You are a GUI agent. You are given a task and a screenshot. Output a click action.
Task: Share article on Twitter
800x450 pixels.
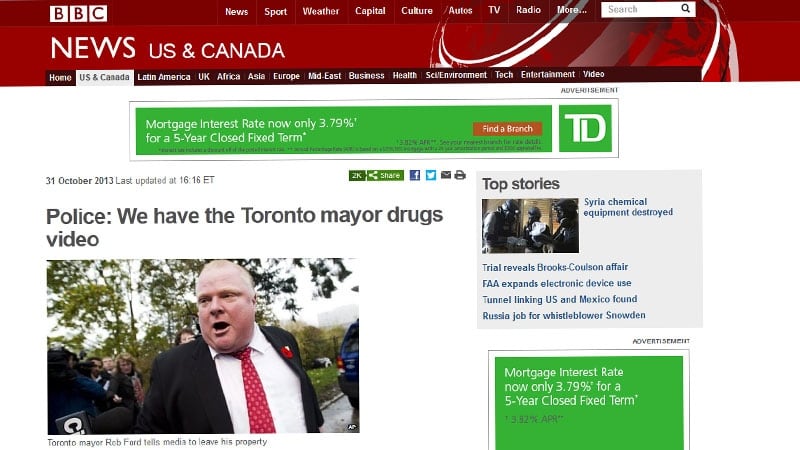(431, 175)
